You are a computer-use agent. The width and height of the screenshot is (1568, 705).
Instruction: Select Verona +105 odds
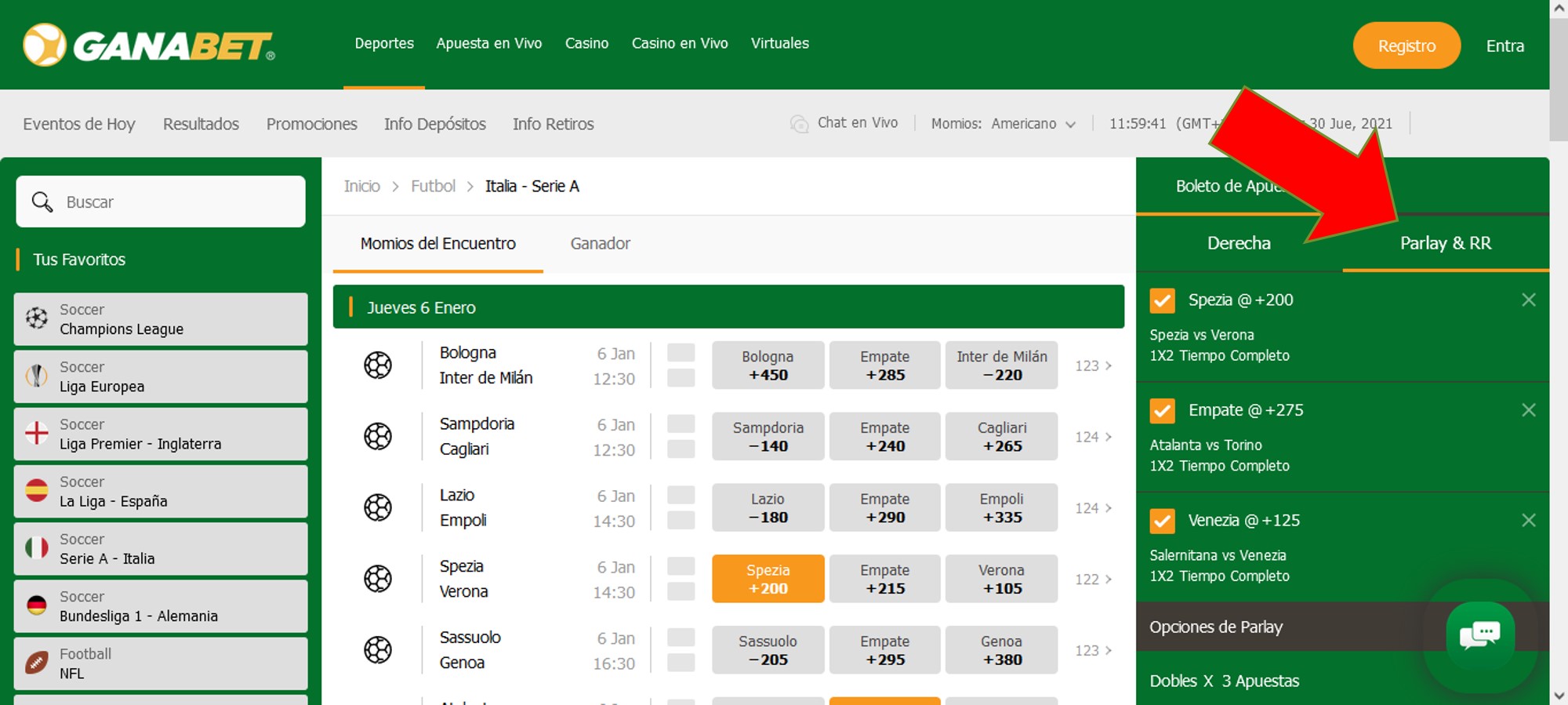tap(1001, 579)
